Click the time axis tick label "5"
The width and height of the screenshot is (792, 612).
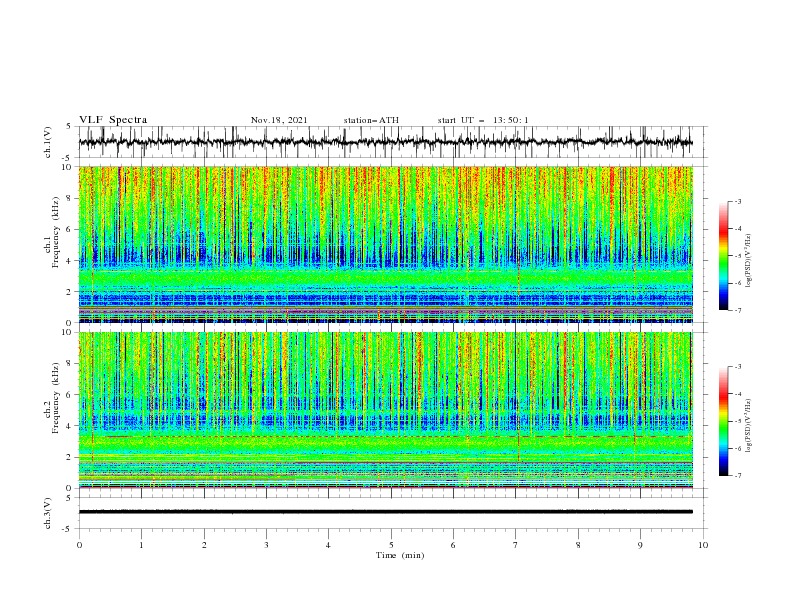[x=391, y=545]
